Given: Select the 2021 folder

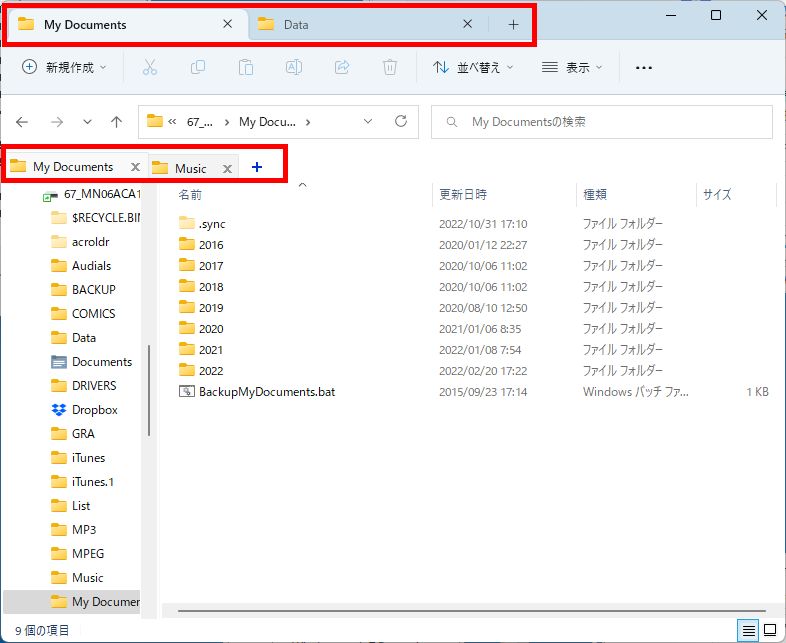Looking at the screenshot, I should pyautogui.click(x=202, y=350).
